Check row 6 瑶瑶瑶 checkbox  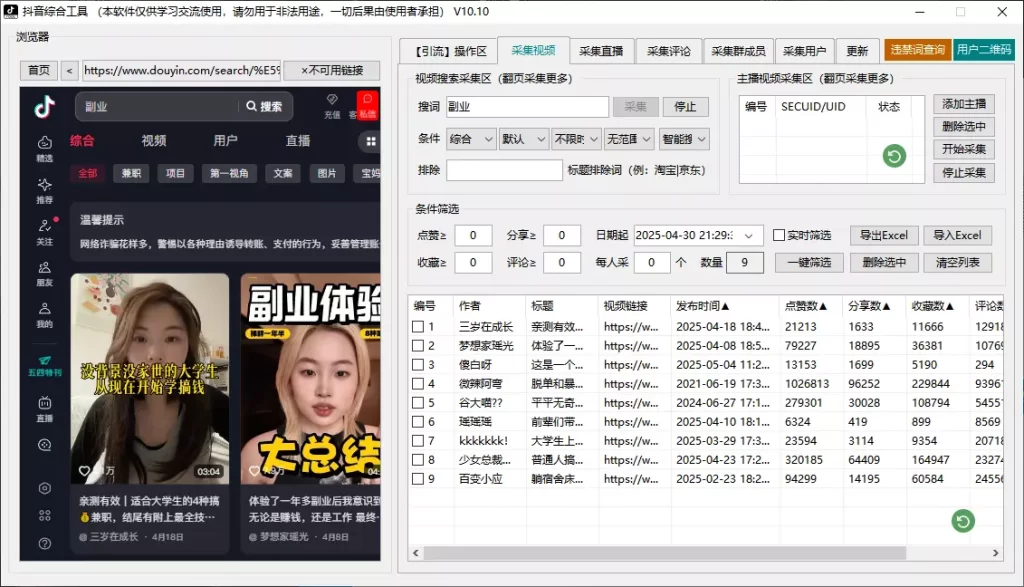(x=418, y=422)
